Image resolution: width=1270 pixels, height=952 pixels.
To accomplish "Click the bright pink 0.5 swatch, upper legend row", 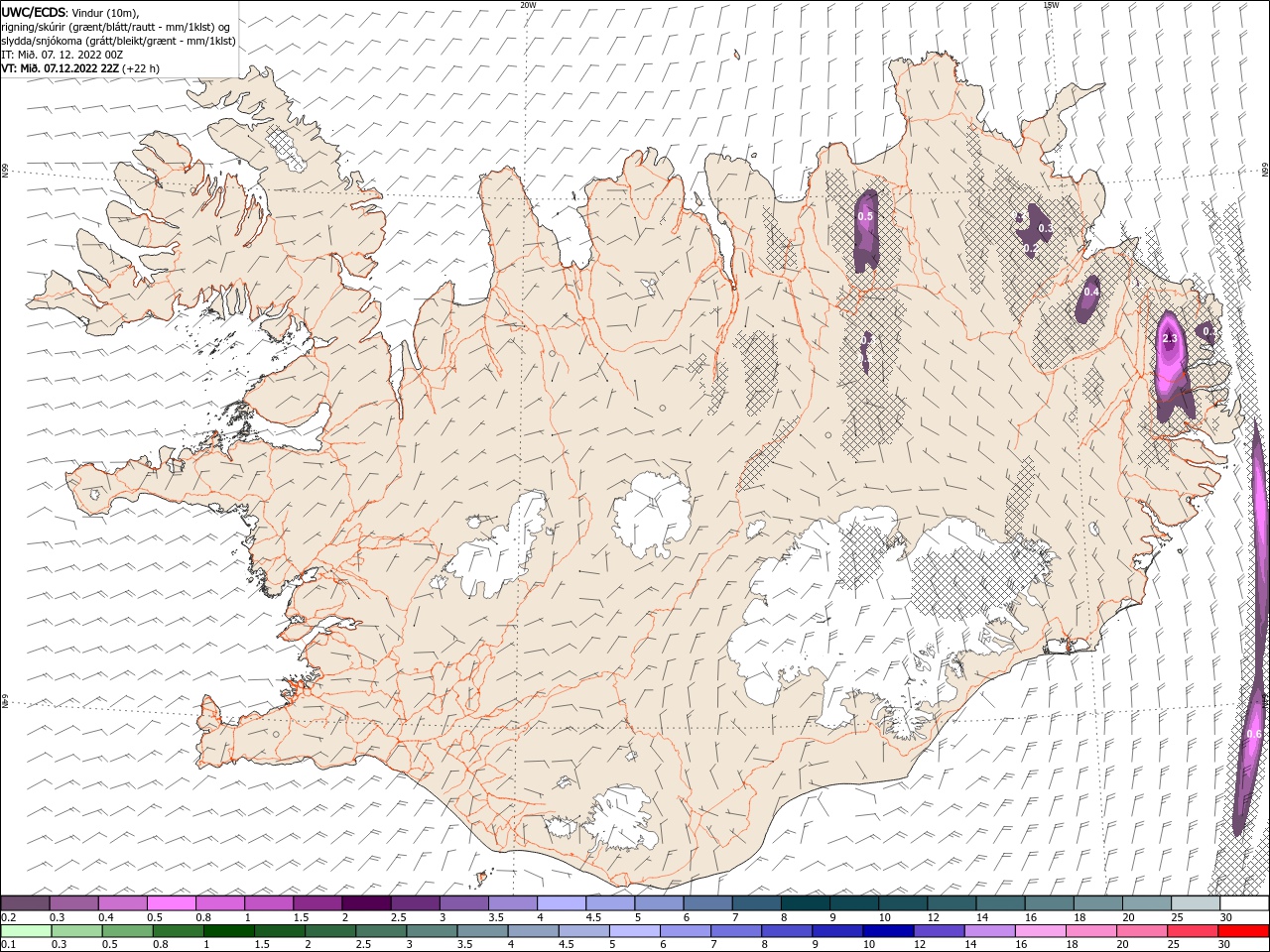I will pyautogui.click(x=172, y=903).
